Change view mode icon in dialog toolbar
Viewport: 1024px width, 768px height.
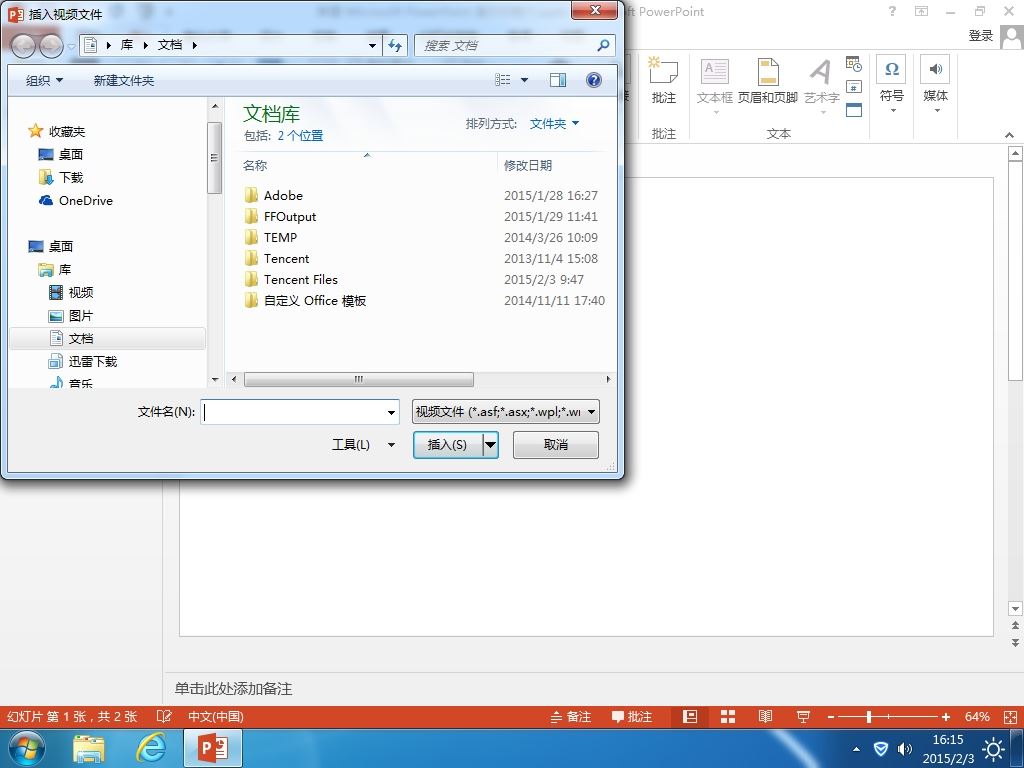tap(502, 80)
